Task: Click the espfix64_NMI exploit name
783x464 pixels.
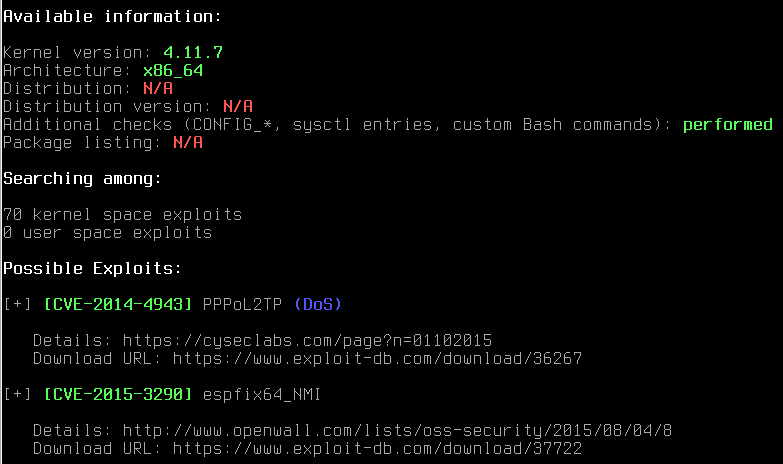Action: pyautogui.click(x=262, y=394)
